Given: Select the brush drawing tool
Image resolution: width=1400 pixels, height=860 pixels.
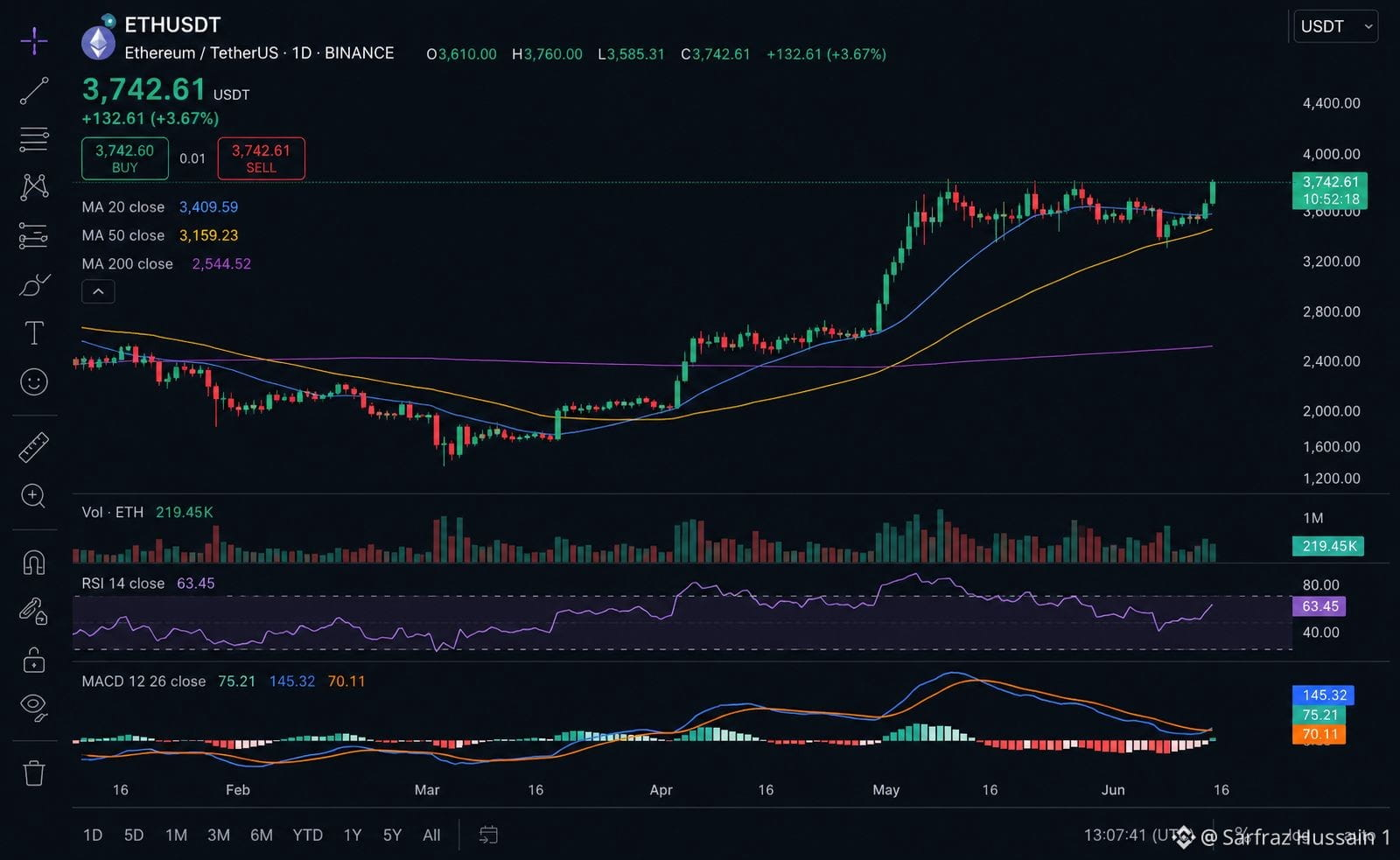Looking at the screenshot, I should point(34,284).
